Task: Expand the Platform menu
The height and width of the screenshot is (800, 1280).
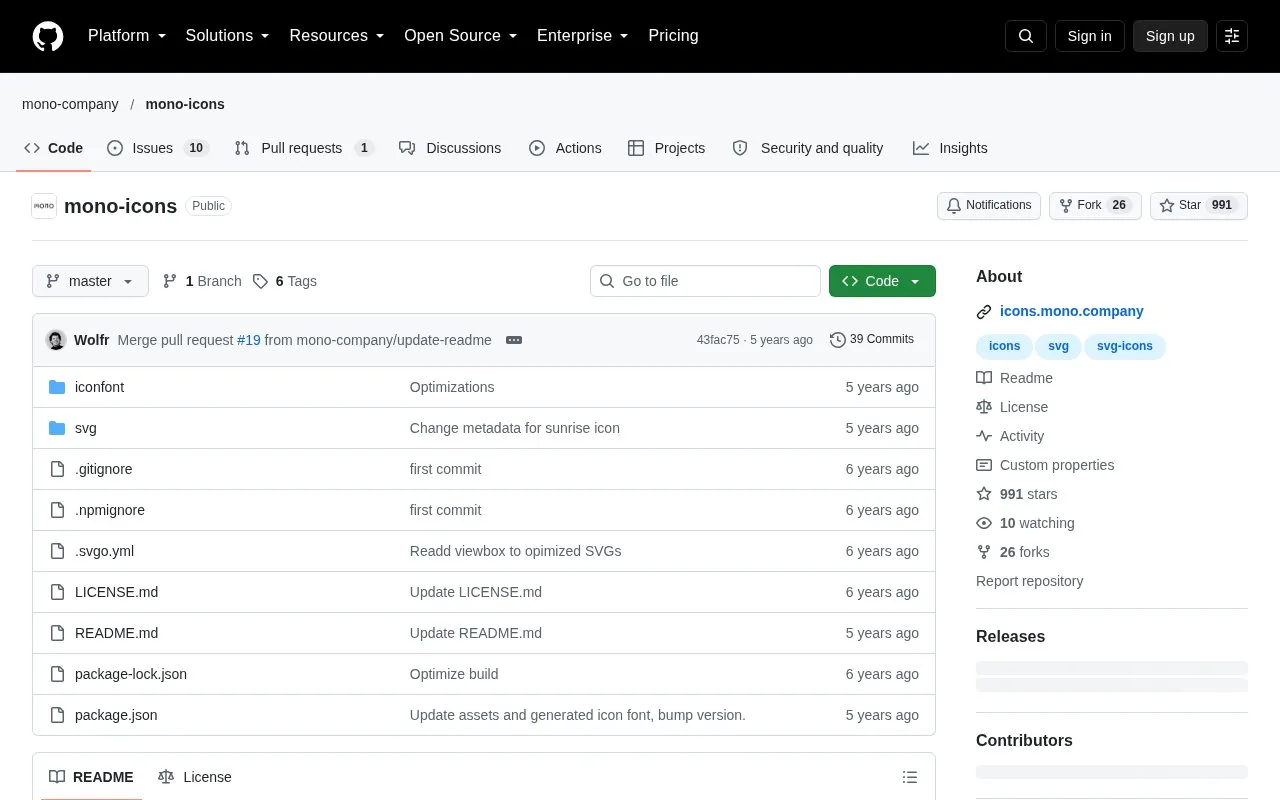Action: click(x=127, y=36)
